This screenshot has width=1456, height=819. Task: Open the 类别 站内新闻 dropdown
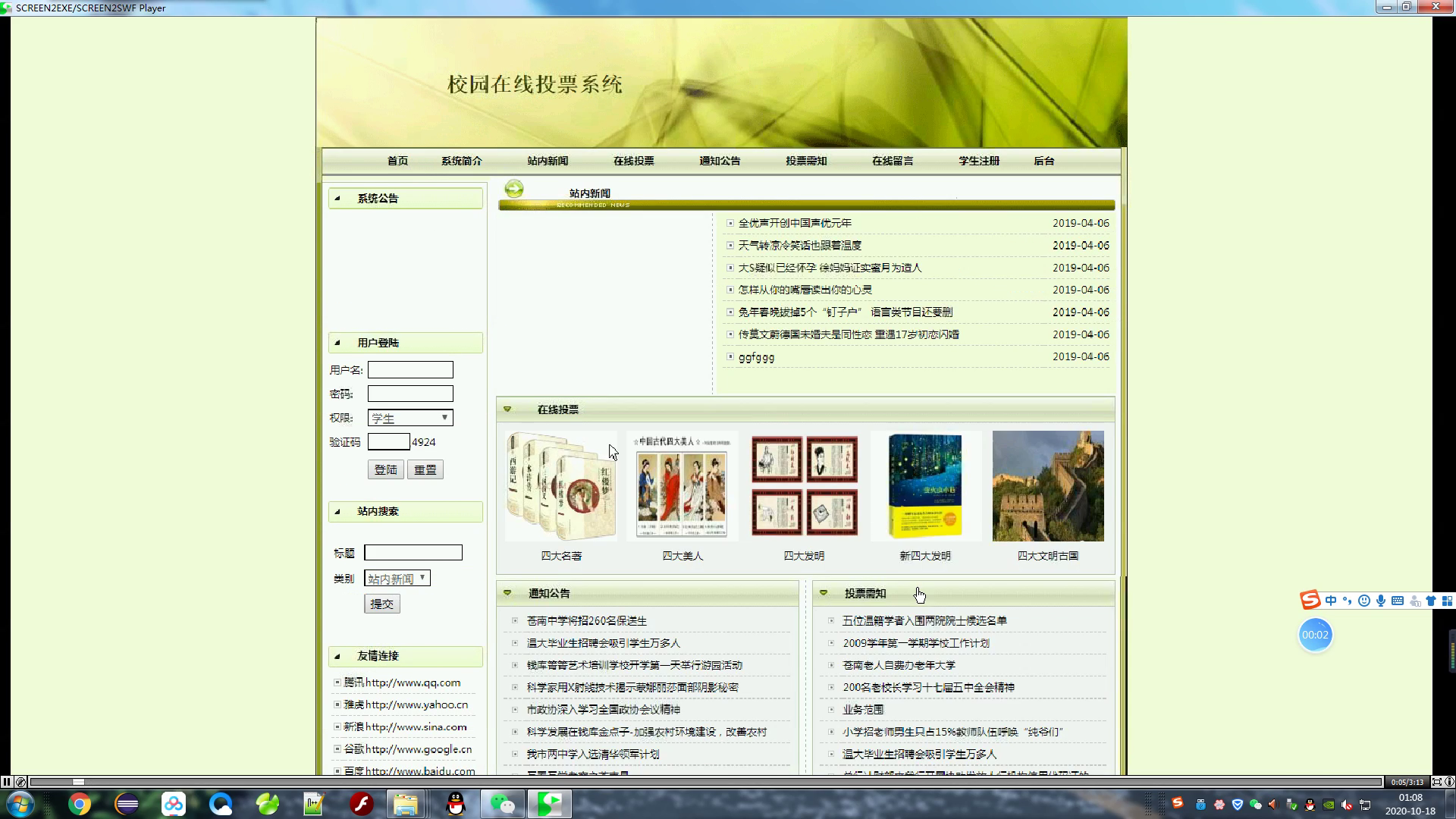[x=397, y=579]
